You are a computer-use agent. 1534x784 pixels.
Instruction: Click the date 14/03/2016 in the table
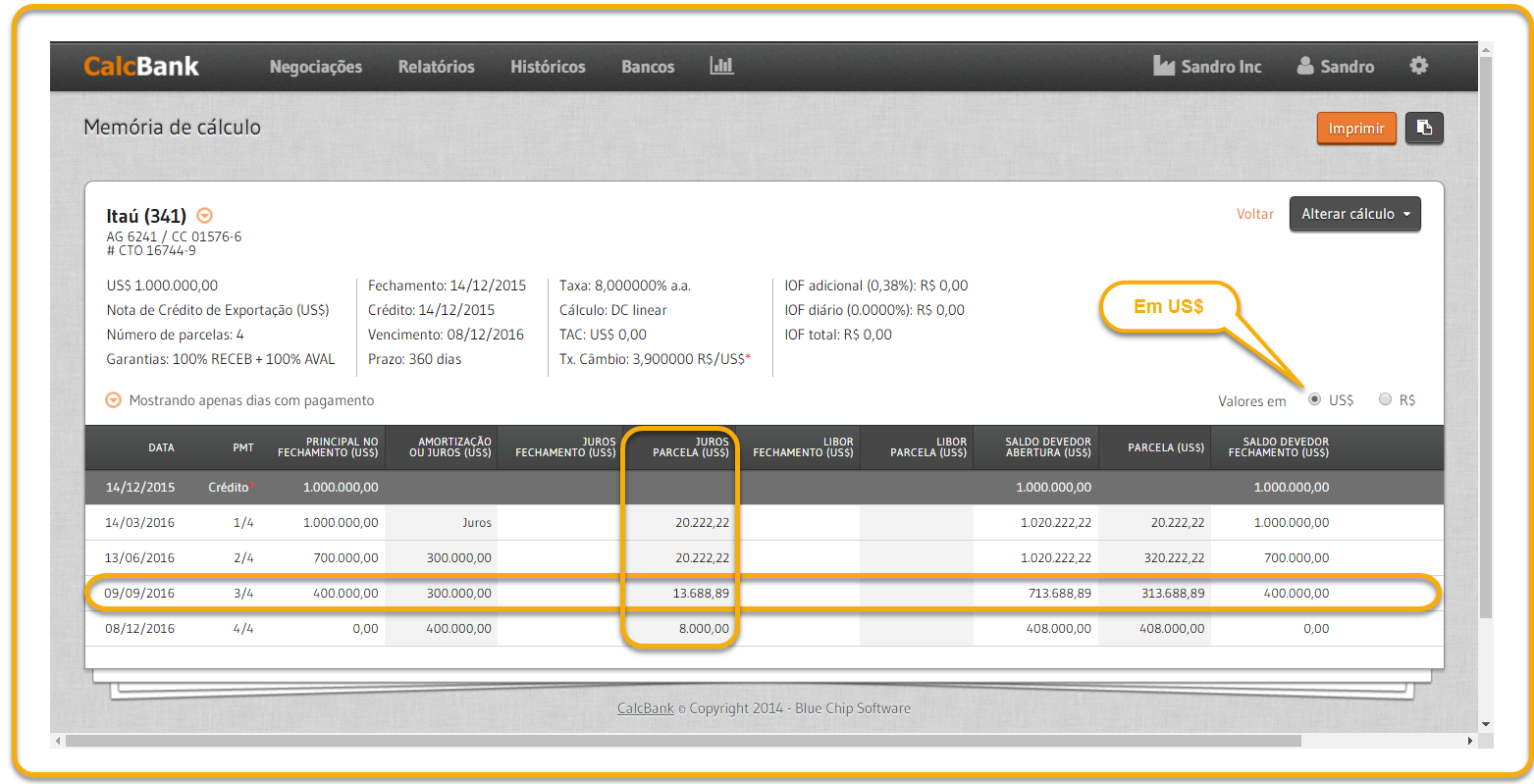coord(139,523)
